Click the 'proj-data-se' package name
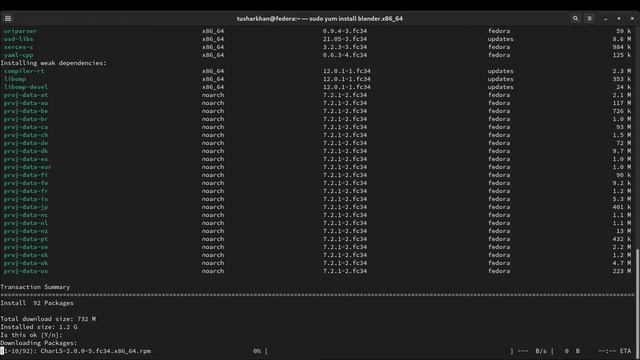The height and width of the screenshot is (360, 640). click(x=26, y=247)
